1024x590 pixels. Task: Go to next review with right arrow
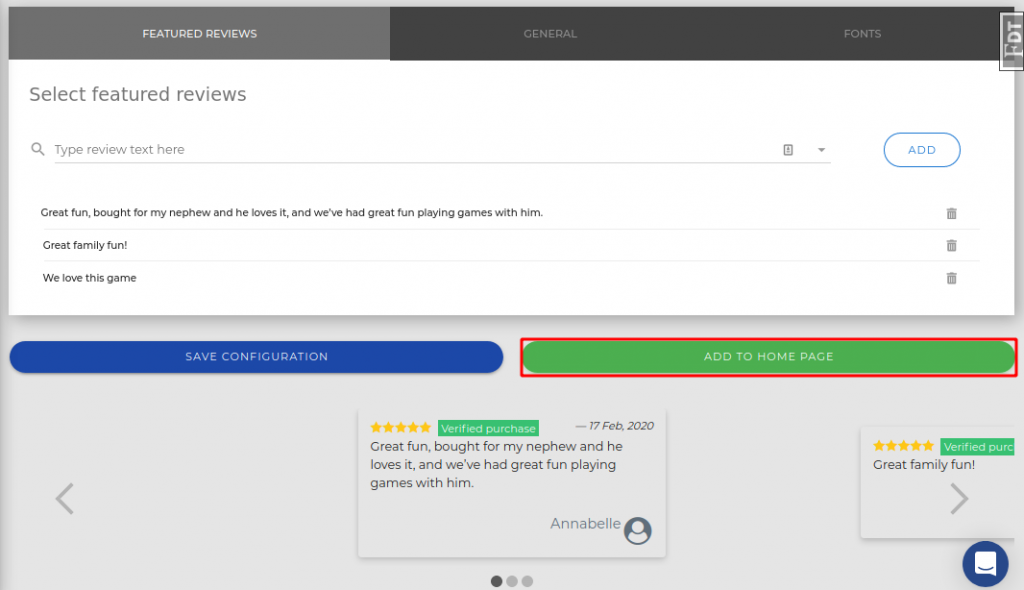point(959,499)
